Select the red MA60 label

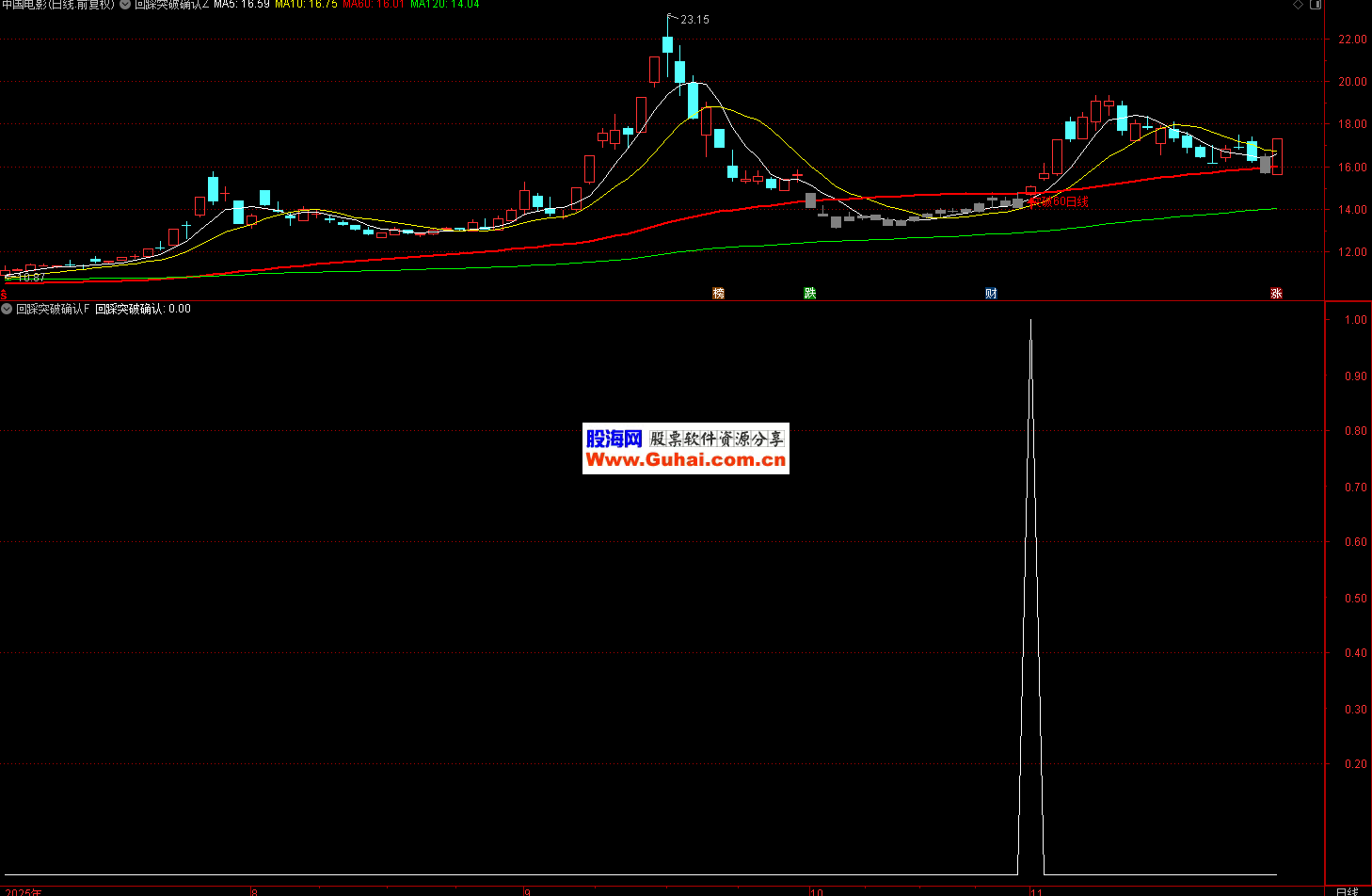pyautogui.click(x=373, y=5)
